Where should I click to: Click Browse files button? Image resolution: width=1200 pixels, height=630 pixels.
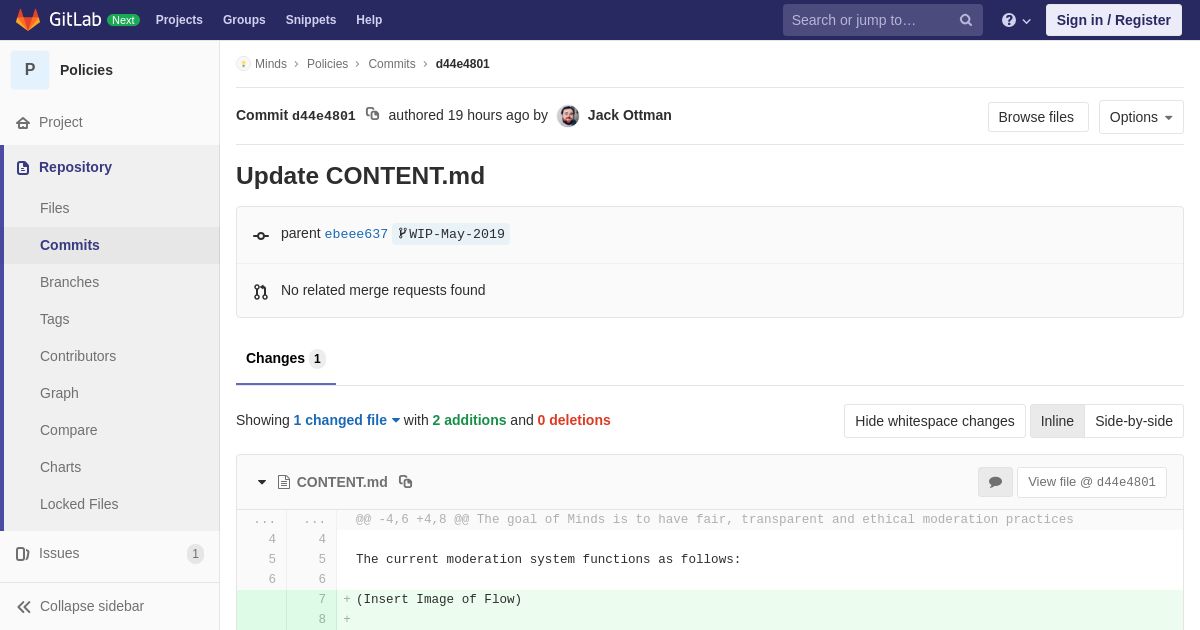pos(1036,117)
